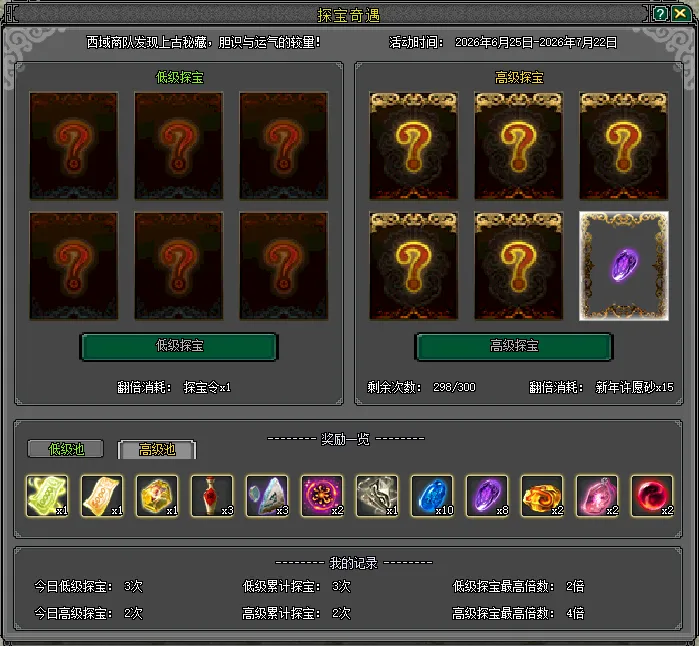Screen dimensions: 699x646
Task: Click the blue gem reward x10
Action: point(432,496)
